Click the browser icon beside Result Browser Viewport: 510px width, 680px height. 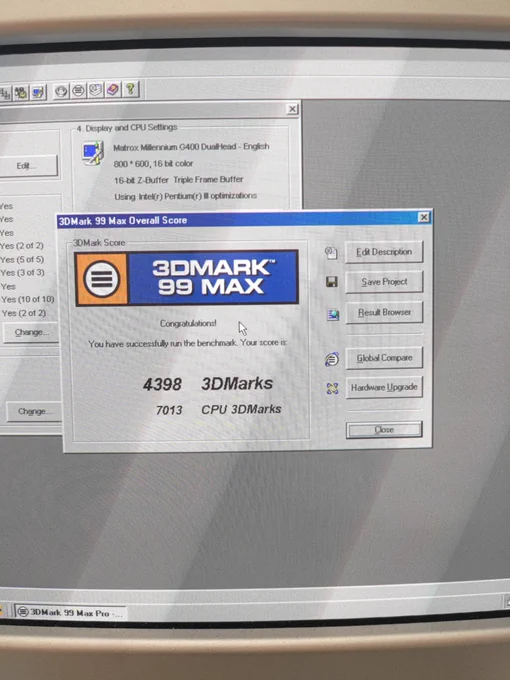coord(333,314)
